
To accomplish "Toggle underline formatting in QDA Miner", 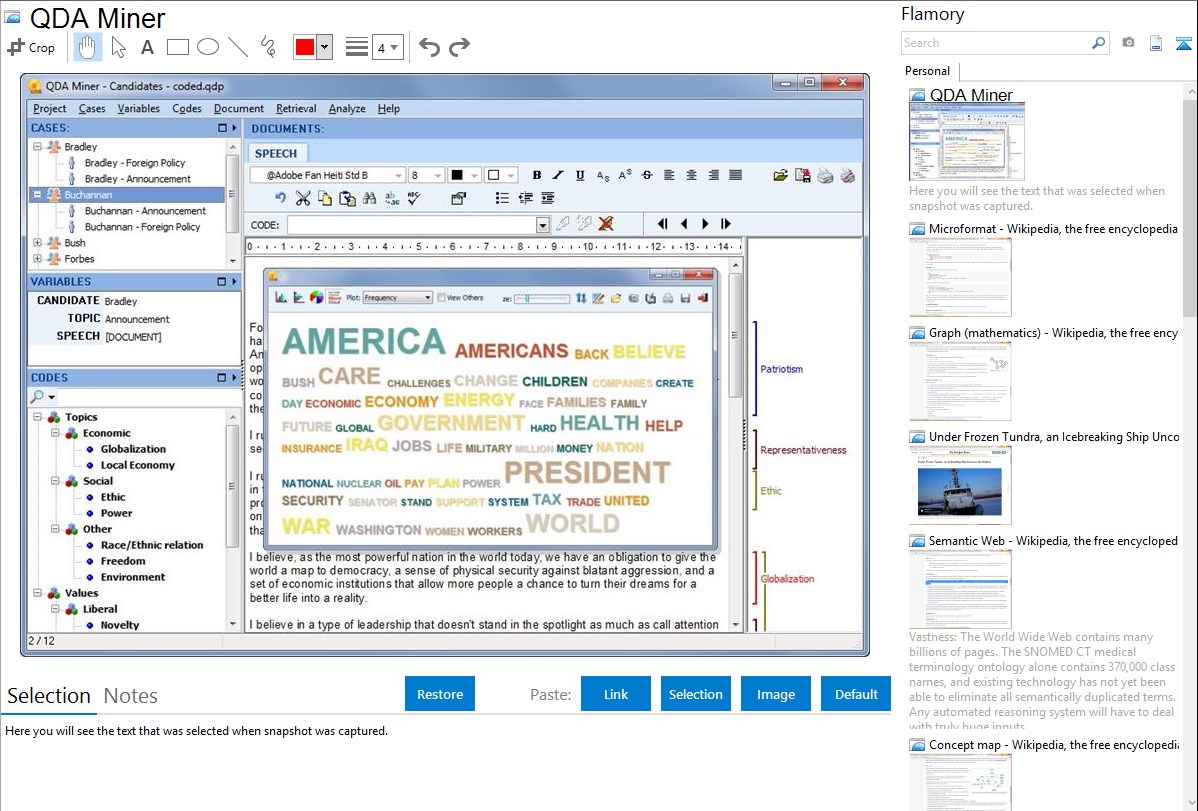I will tap(581, 175).
